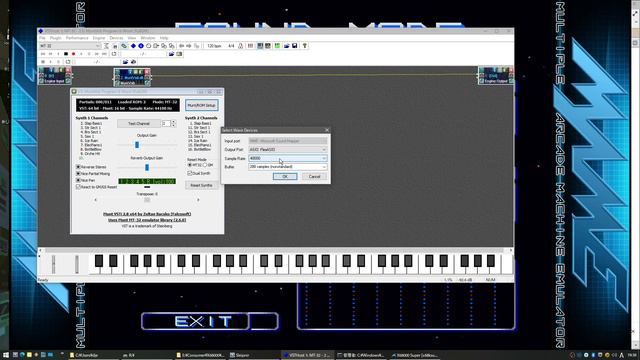Click the green grid toolbar icon
640x360 pixels.
point(277,46)
